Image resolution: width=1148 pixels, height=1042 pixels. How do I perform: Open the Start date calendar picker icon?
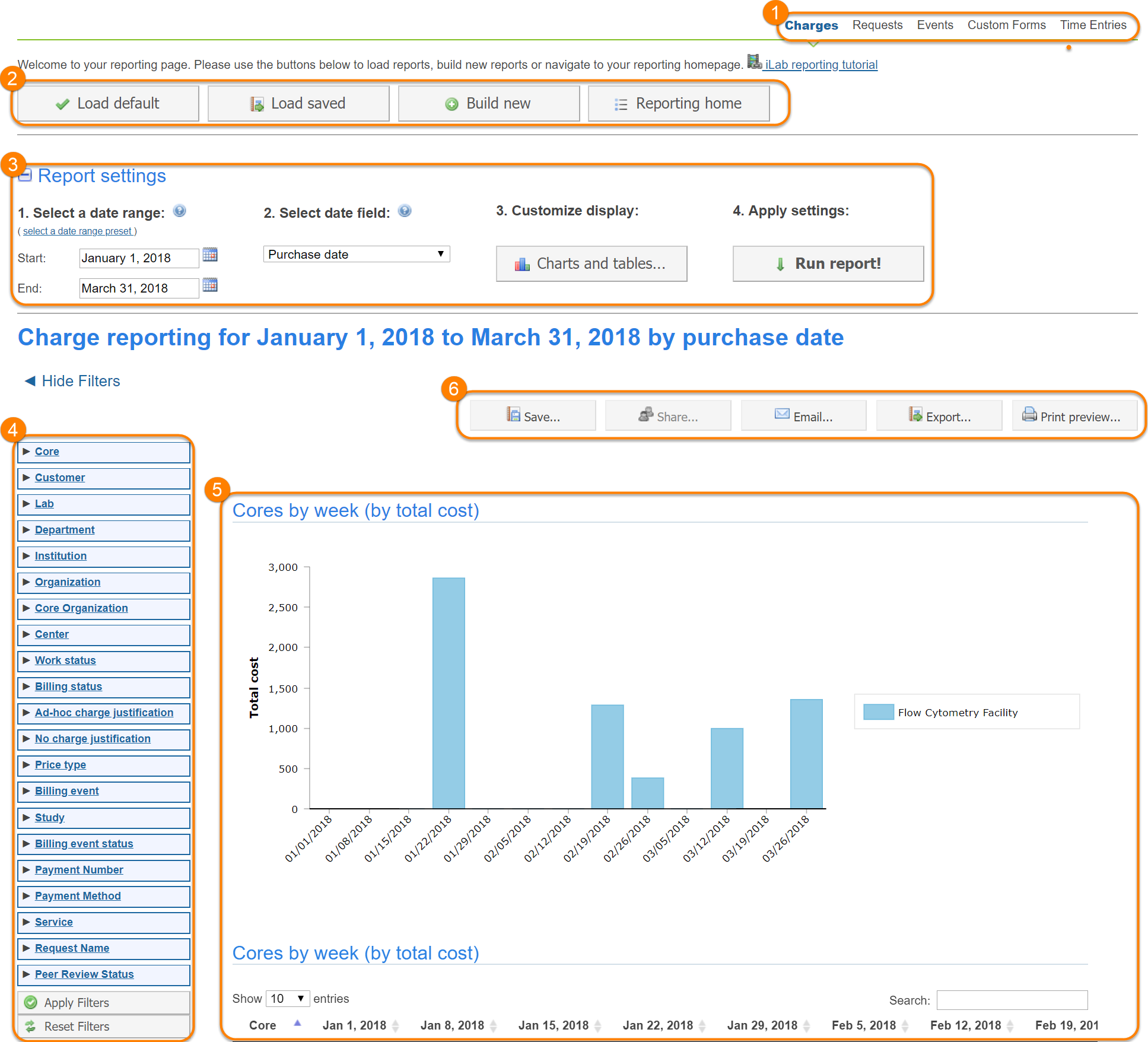tap(210, 255)
